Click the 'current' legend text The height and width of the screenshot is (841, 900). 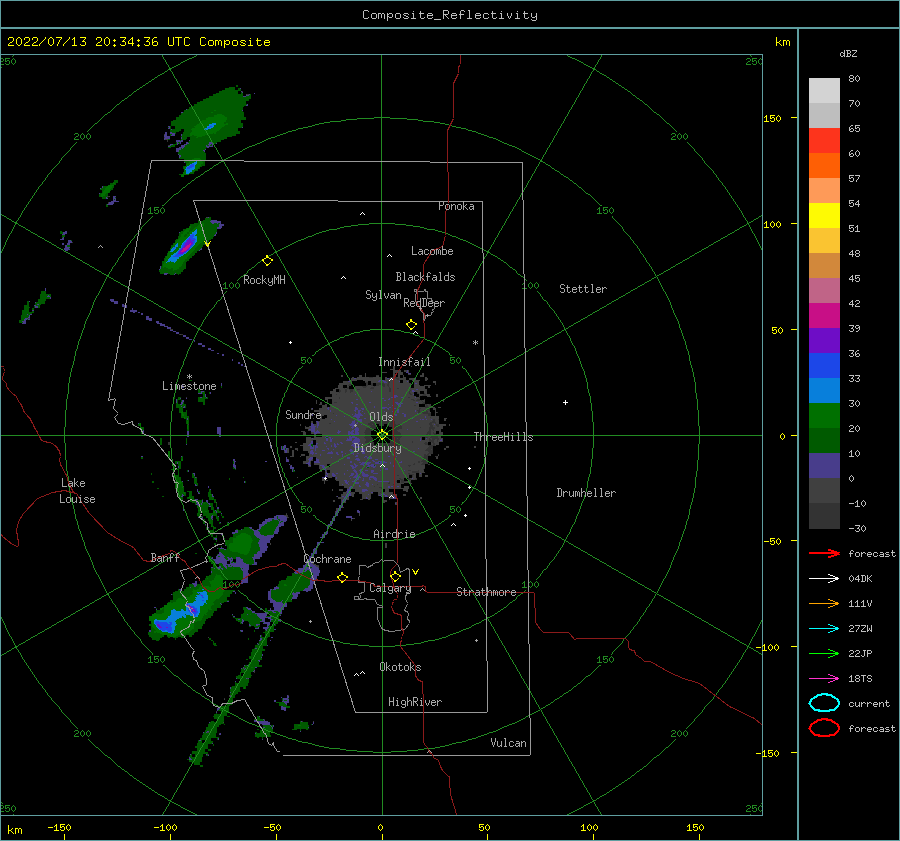[x=869, y=704]
